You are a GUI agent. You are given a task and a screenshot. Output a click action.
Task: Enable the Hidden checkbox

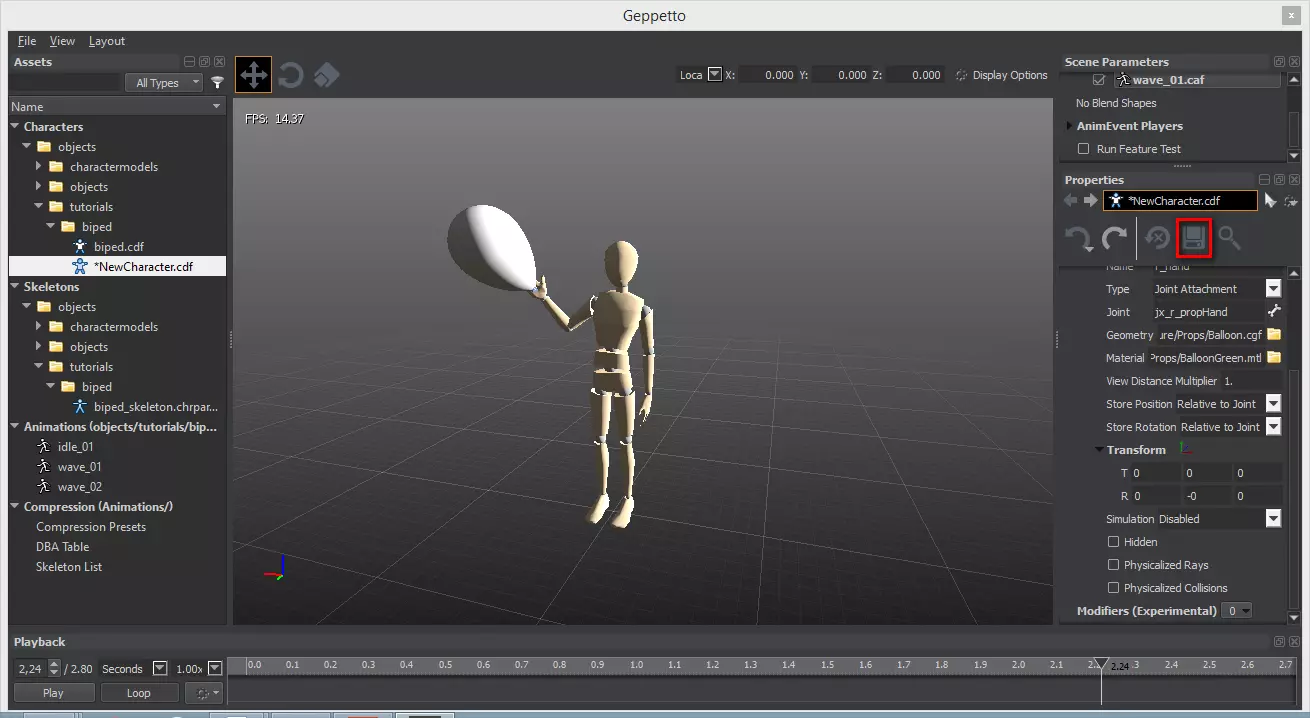(1113, 542)
